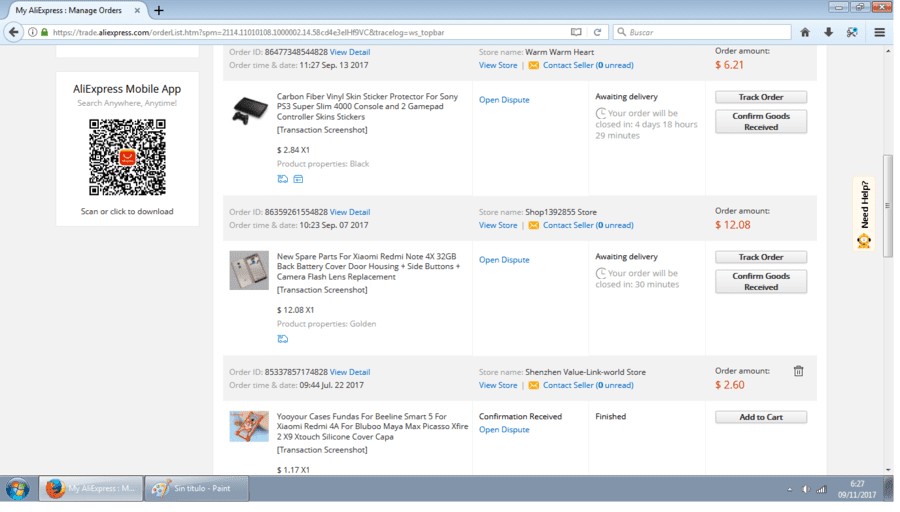900x512 pixels.
Task: Click the AliExpress app QR code
Action: click(127, 157)
